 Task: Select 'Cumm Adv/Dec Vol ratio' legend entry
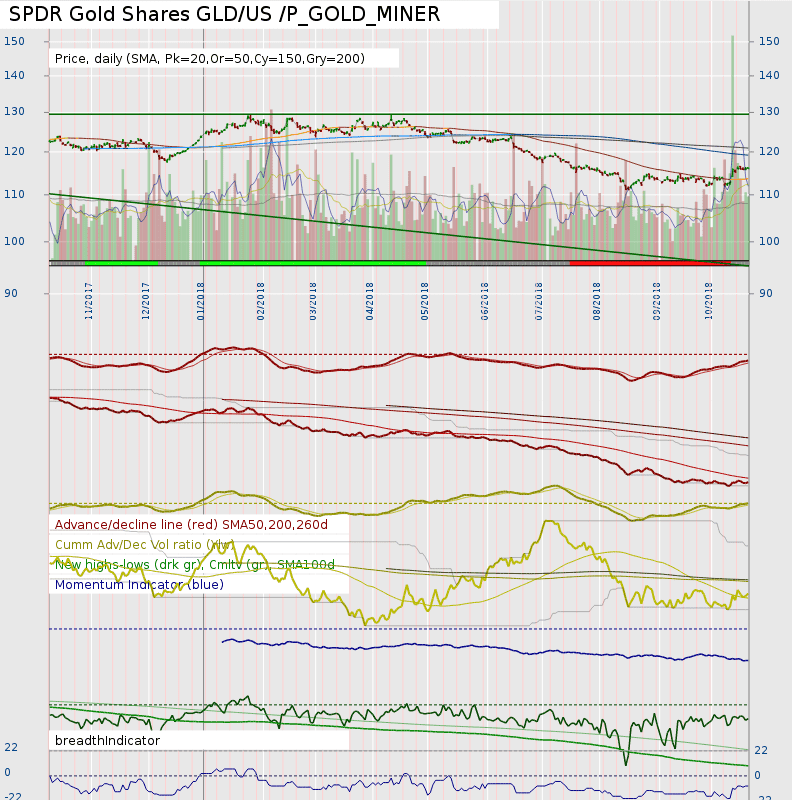(144, 545)
